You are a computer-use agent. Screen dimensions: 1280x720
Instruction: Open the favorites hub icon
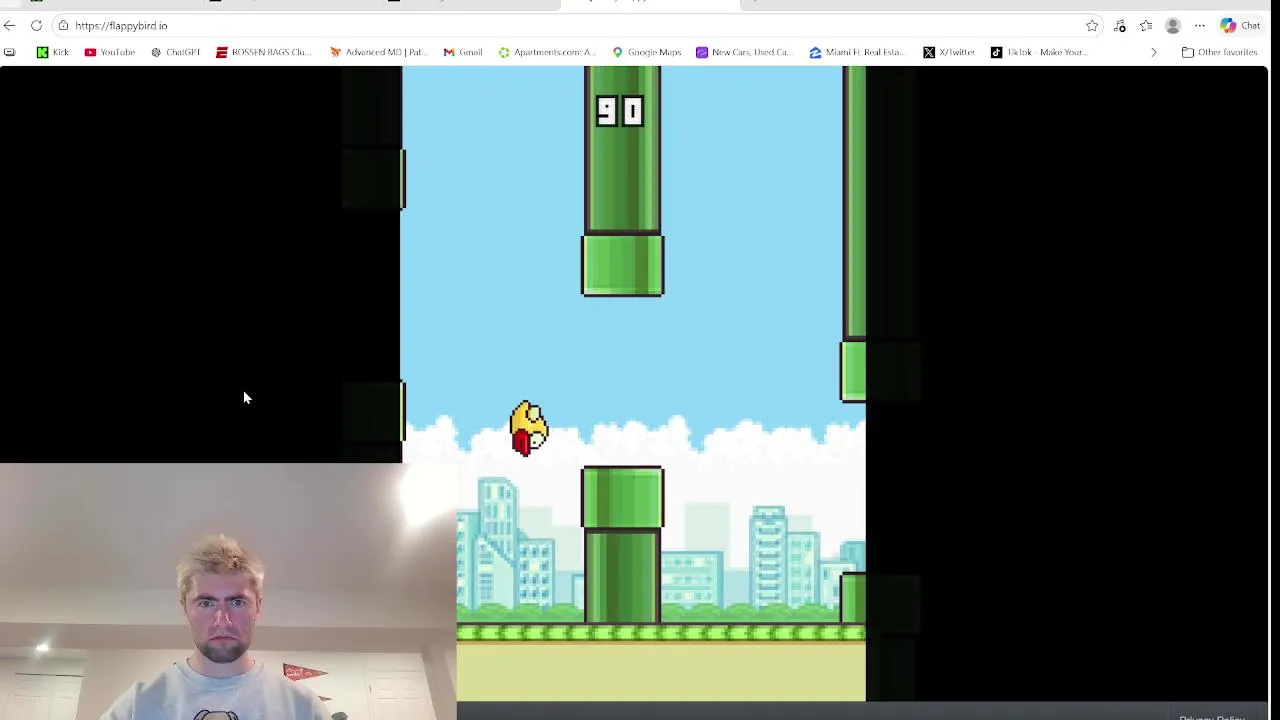[x=1146, y=25]
